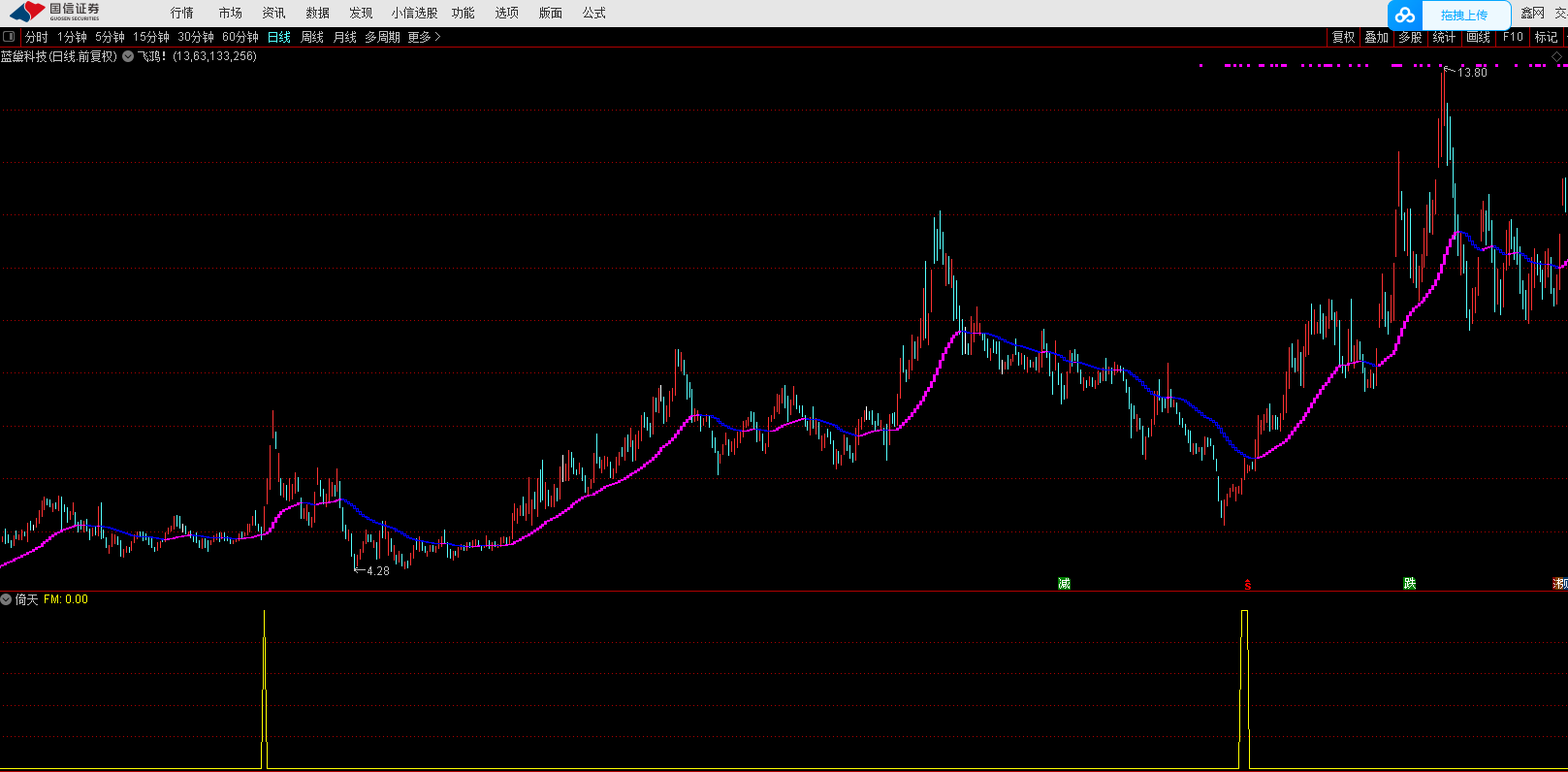The width and height of the screenshot is (1568, 772).
Task: Switch to the 周线 weekly chart
Action: click(312, 37)
